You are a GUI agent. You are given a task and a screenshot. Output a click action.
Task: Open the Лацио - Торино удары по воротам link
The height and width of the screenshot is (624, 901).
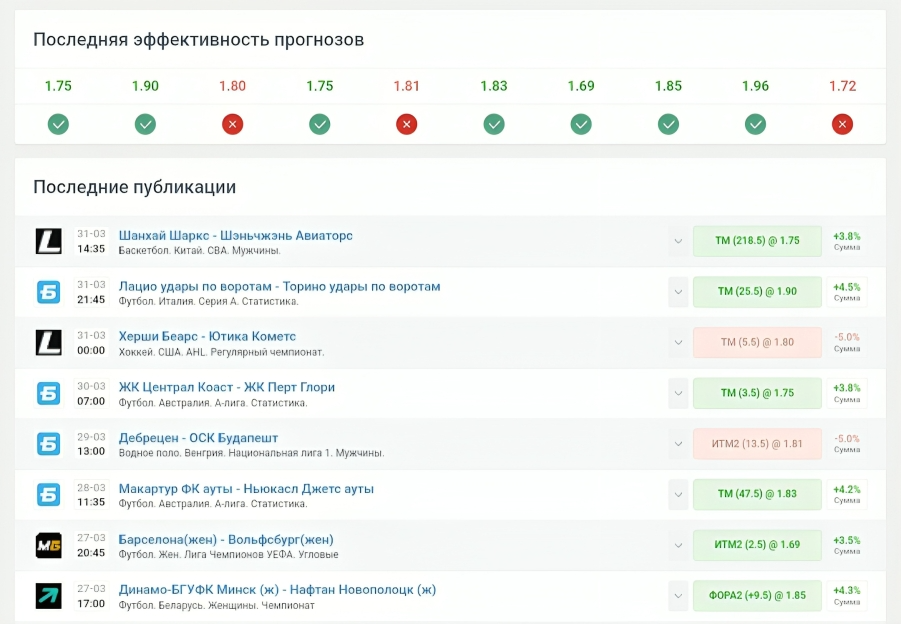279,286
